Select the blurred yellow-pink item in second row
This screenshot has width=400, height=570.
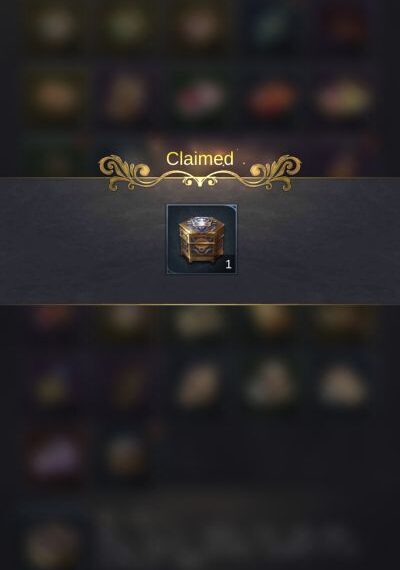(343, 98)
